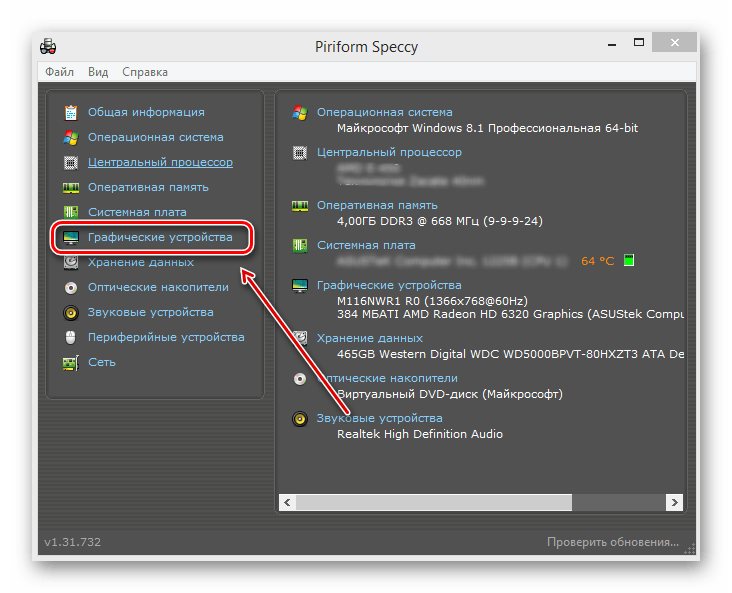Screen dimensions: 732x593
Task: Minimize the Piriform Speccy window
Action: point(612,43)
